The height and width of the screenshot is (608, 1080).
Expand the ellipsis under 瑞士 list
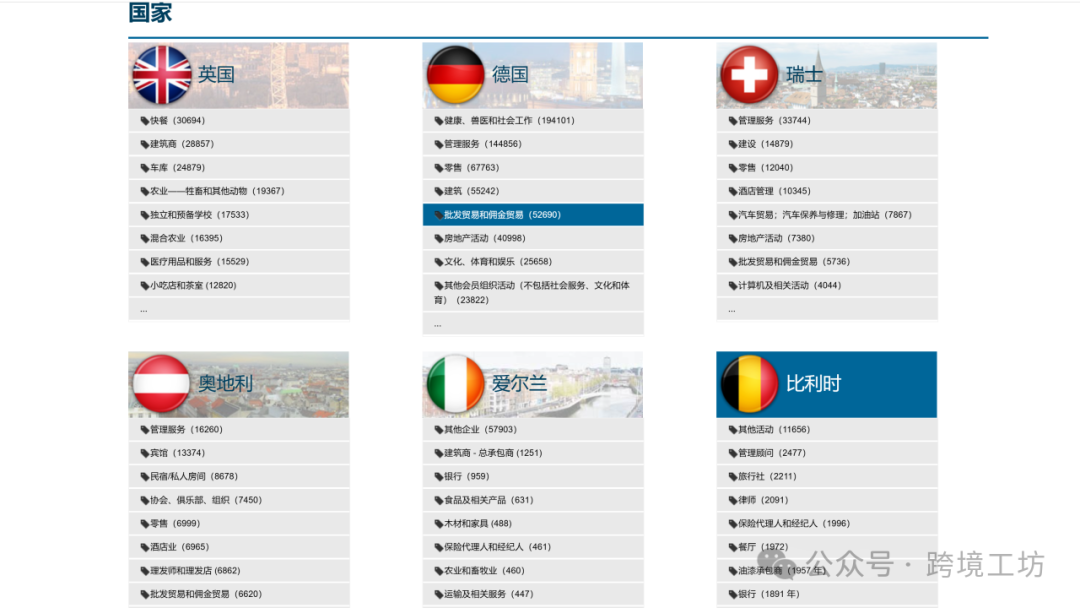click(x=732, y=310)
